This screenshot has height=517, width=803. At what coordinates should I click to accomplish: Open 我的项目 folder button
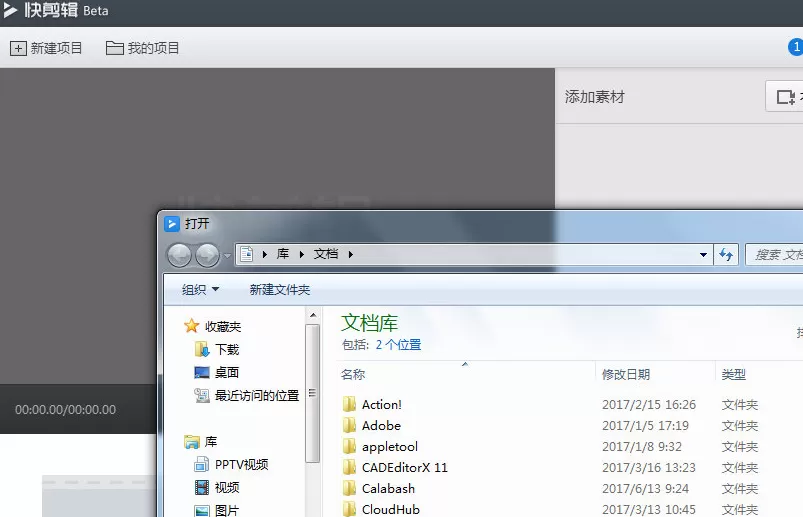[142, 48]
